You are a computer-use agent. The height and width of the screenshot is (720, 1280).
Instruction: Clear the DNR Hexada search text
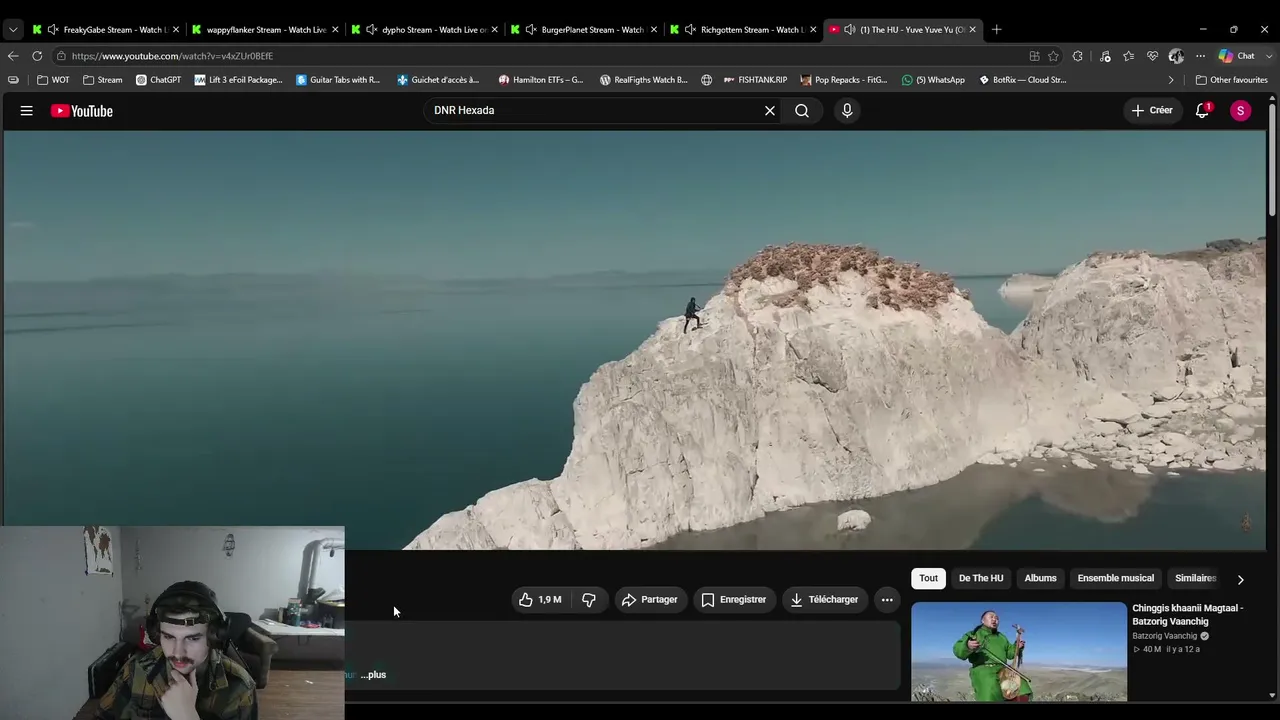click(x=770, y=111)
